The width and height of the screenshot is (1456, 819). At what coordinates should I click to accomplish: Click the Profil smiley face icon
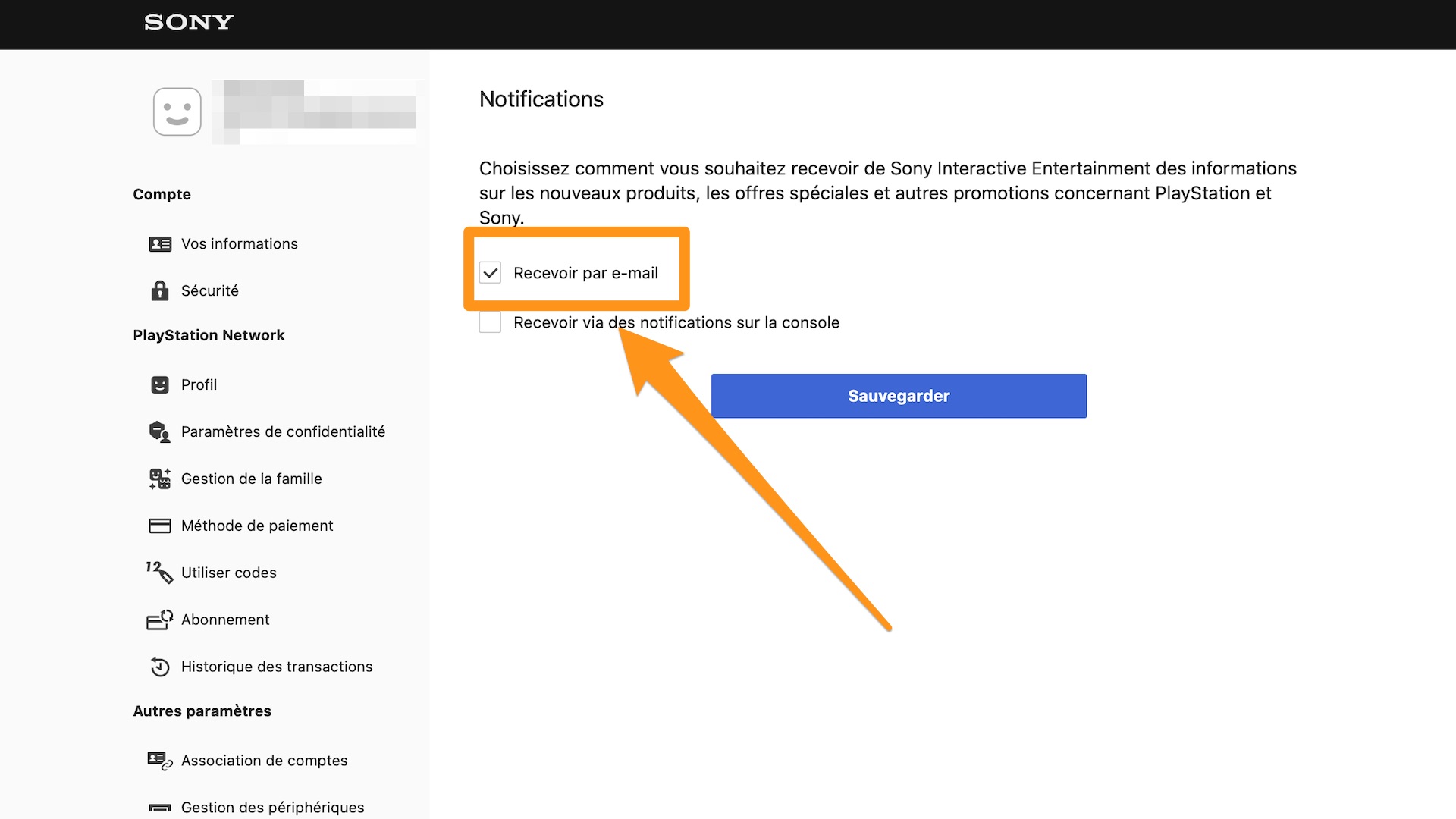tap(160, 385)
